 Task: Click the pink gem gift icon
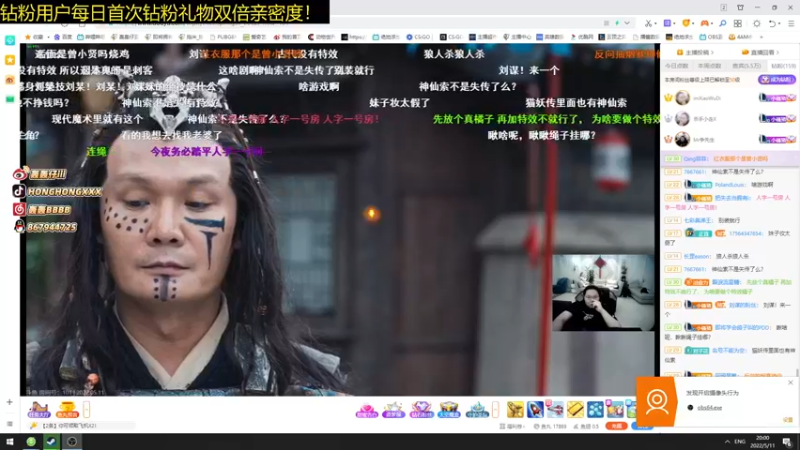366,409
